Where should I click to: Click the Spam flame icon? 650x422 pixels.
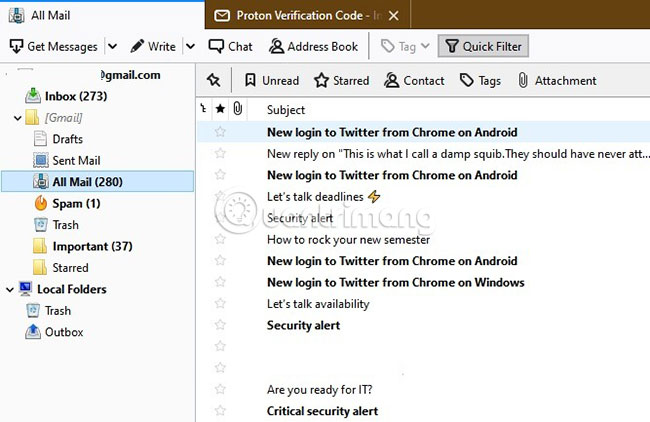tap(41, 203)
